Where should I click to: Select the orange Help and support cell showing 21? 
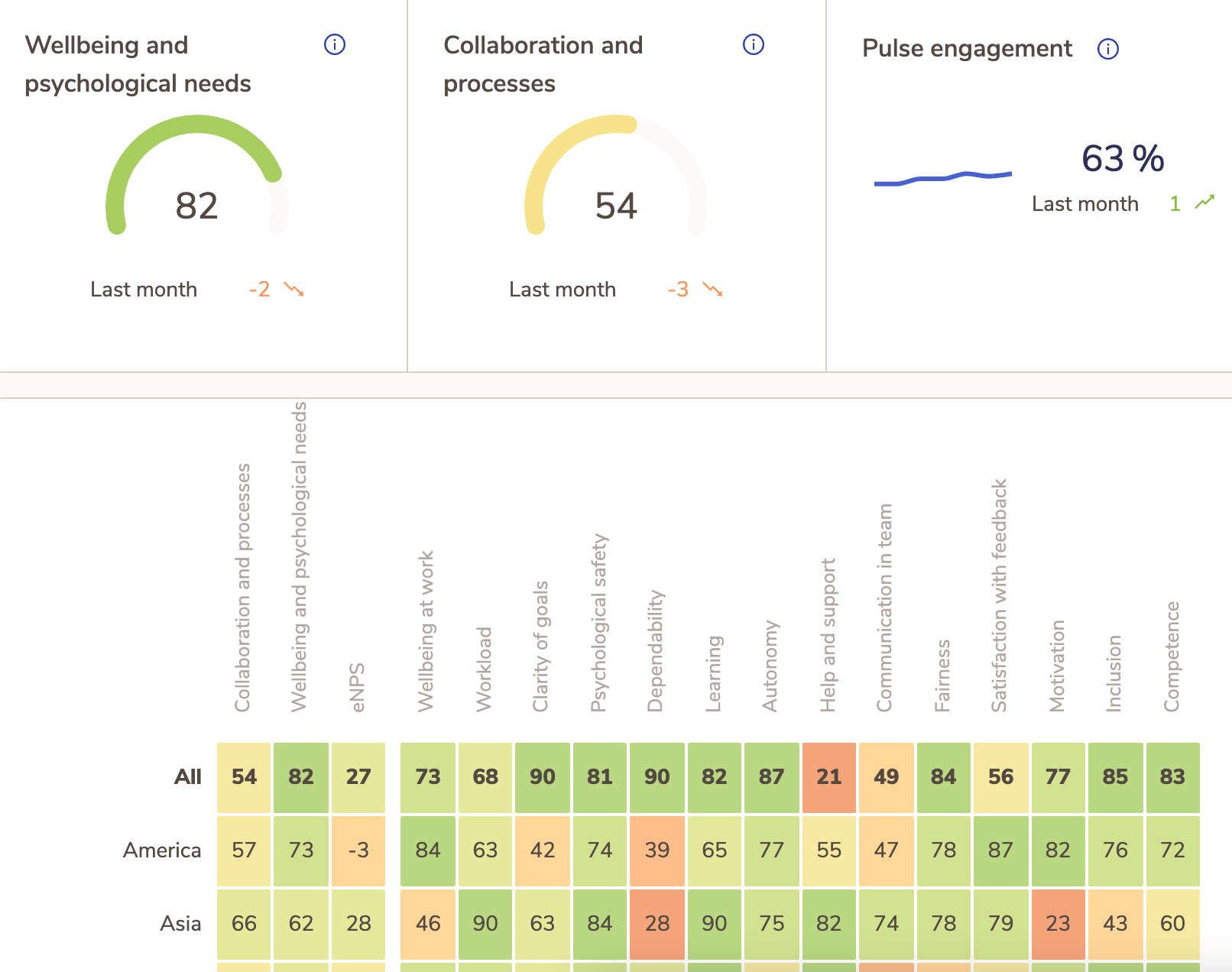click(828, 777)
